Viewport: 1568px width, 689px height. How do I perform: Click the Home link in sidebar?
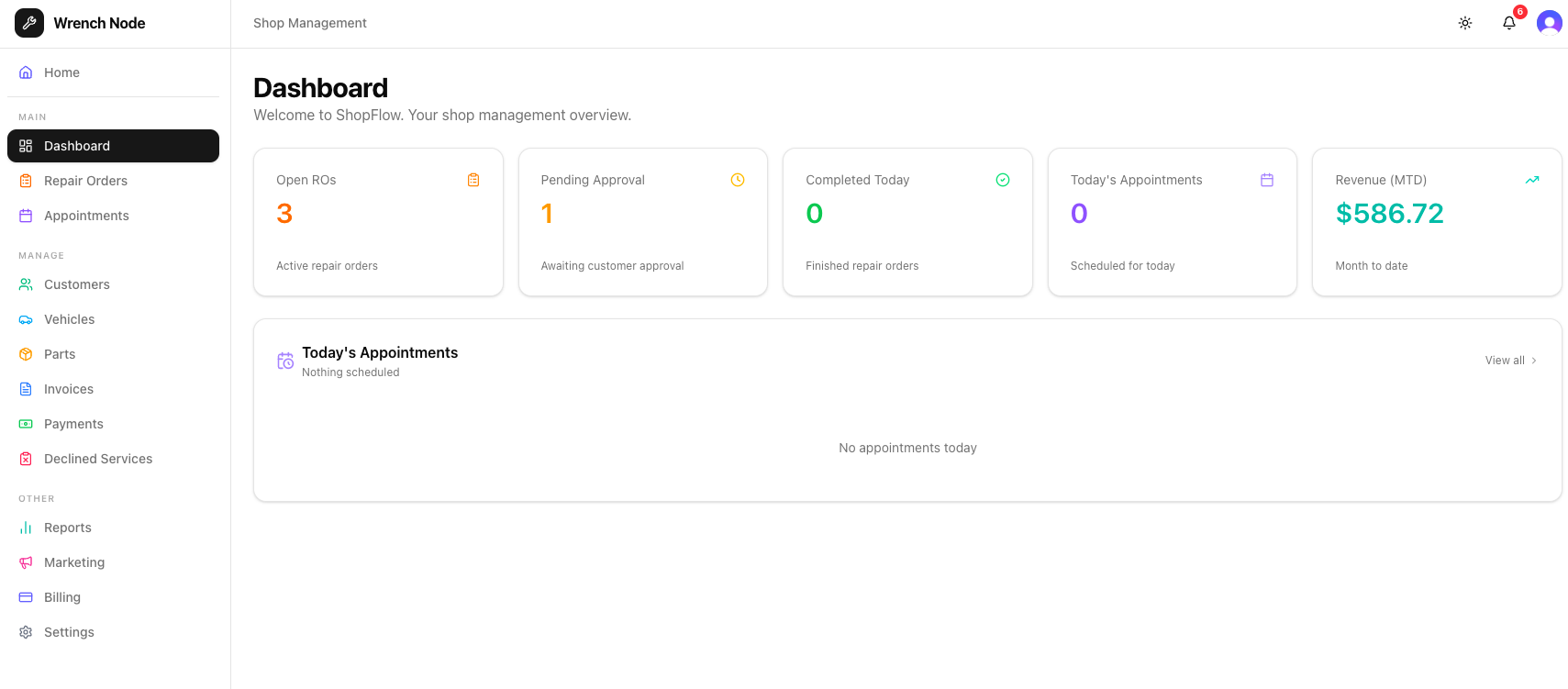[61, 72]
